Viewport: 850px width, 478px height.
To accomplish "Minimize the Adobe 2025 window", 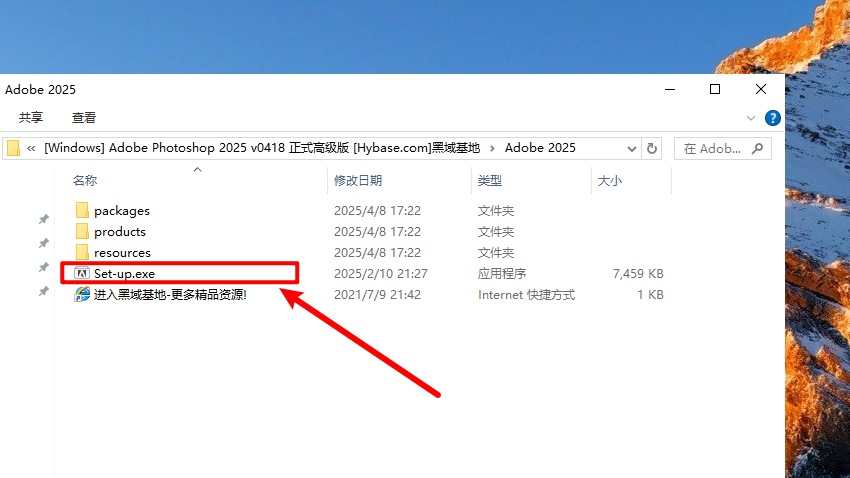I will click(x=670, y=89).
